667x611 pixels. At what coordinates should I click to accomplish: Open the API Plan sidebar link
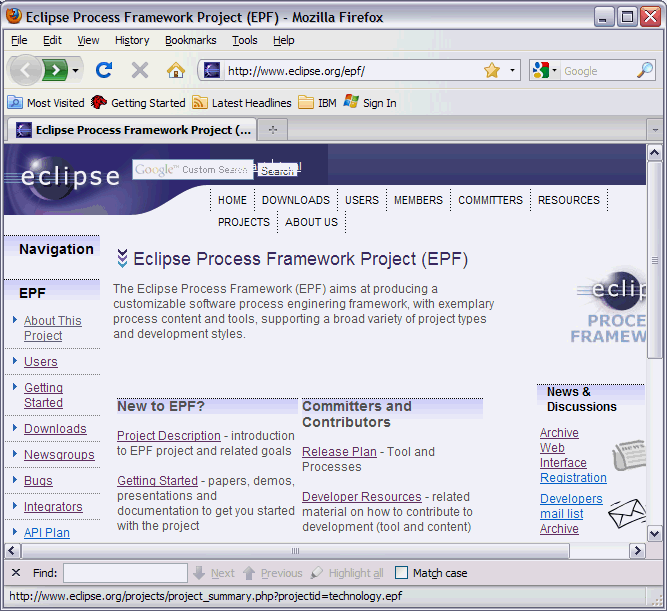(x=46, y=533)
